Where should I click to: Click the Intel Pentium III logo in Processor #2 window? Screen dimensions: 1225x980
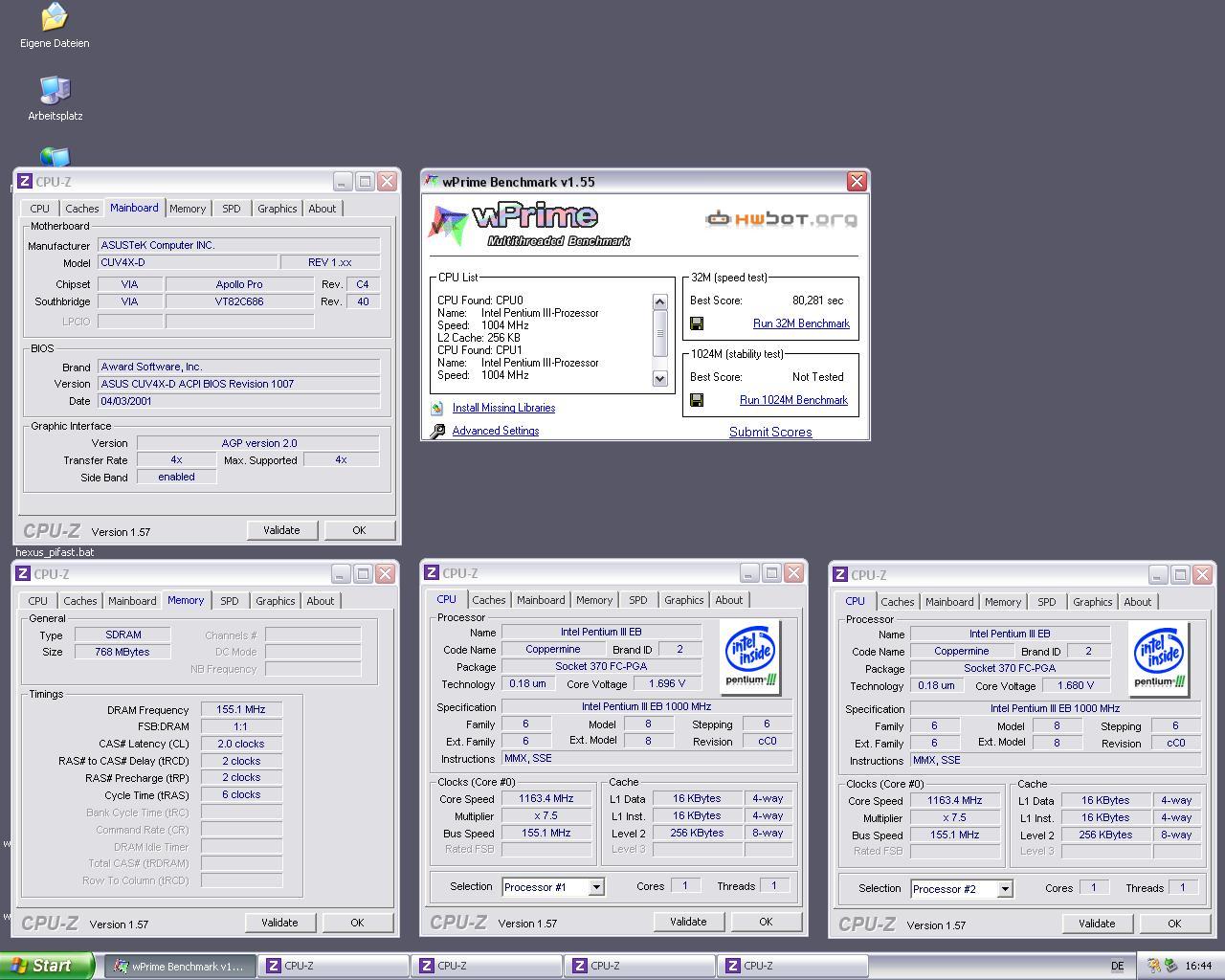coord(1159,659)
